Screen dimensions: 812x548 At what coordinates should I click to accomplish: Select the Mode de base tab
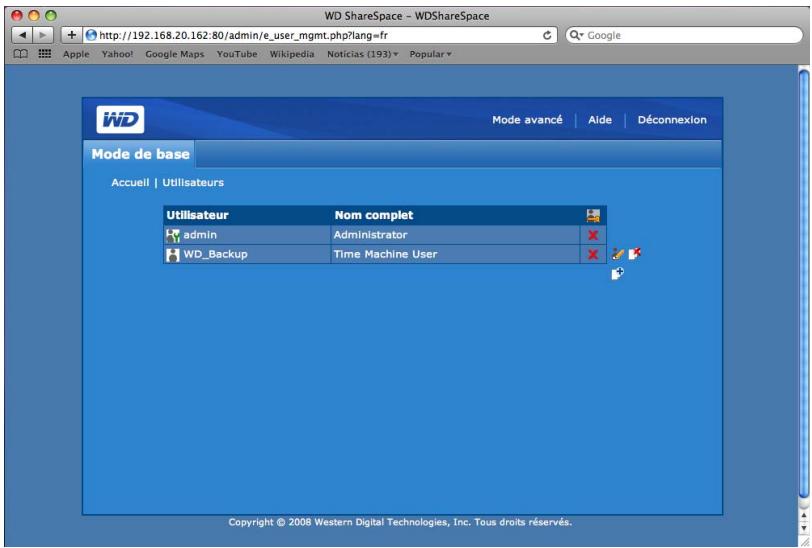pos(140,154)
